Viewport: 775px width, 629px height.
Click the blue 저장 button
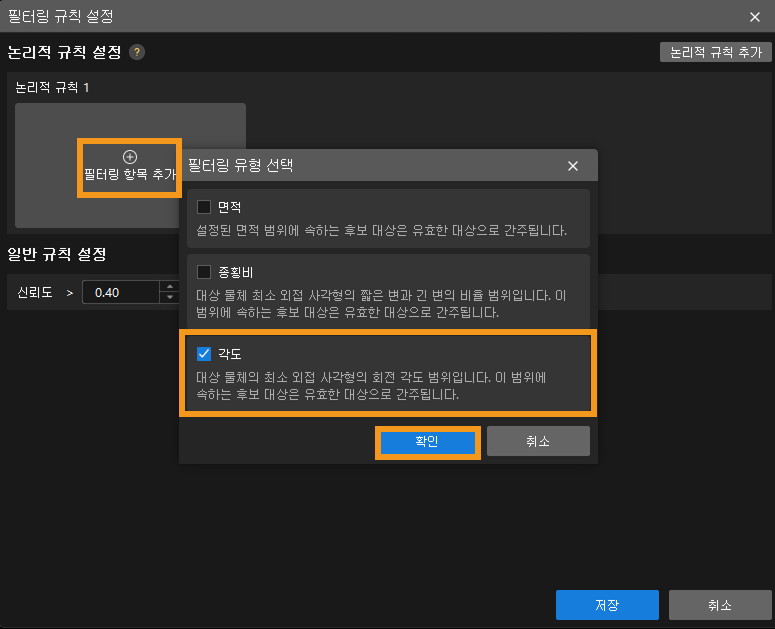click(607, 605)
